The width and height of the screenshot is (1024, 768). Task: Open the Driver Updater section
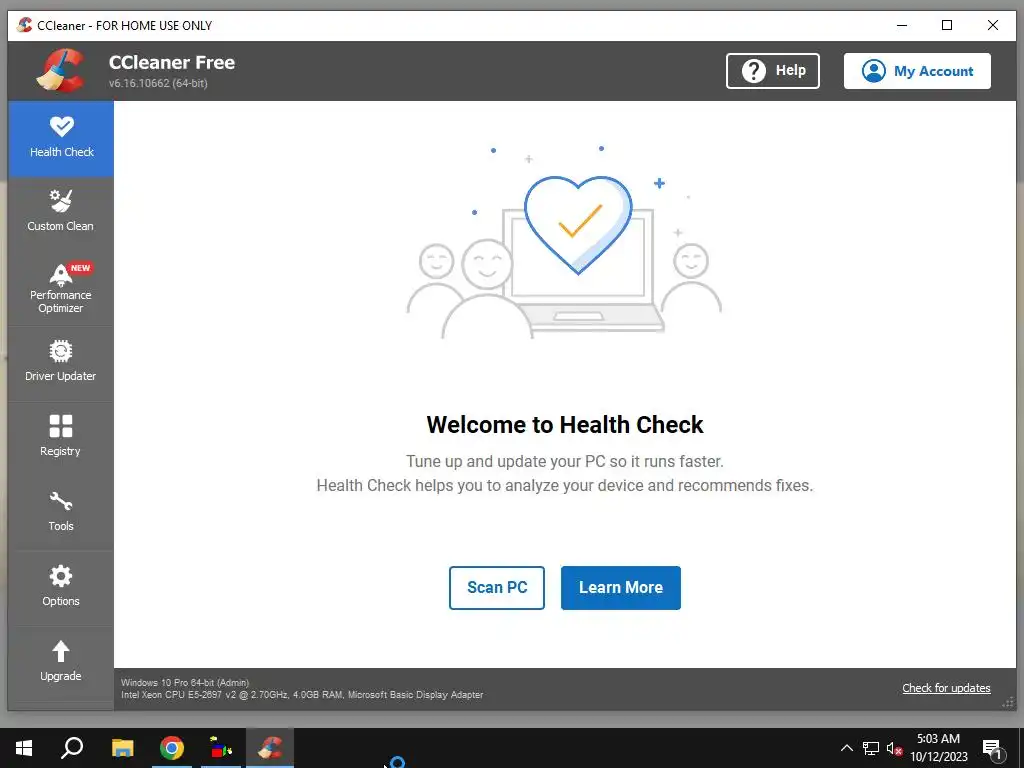point(61,361)
